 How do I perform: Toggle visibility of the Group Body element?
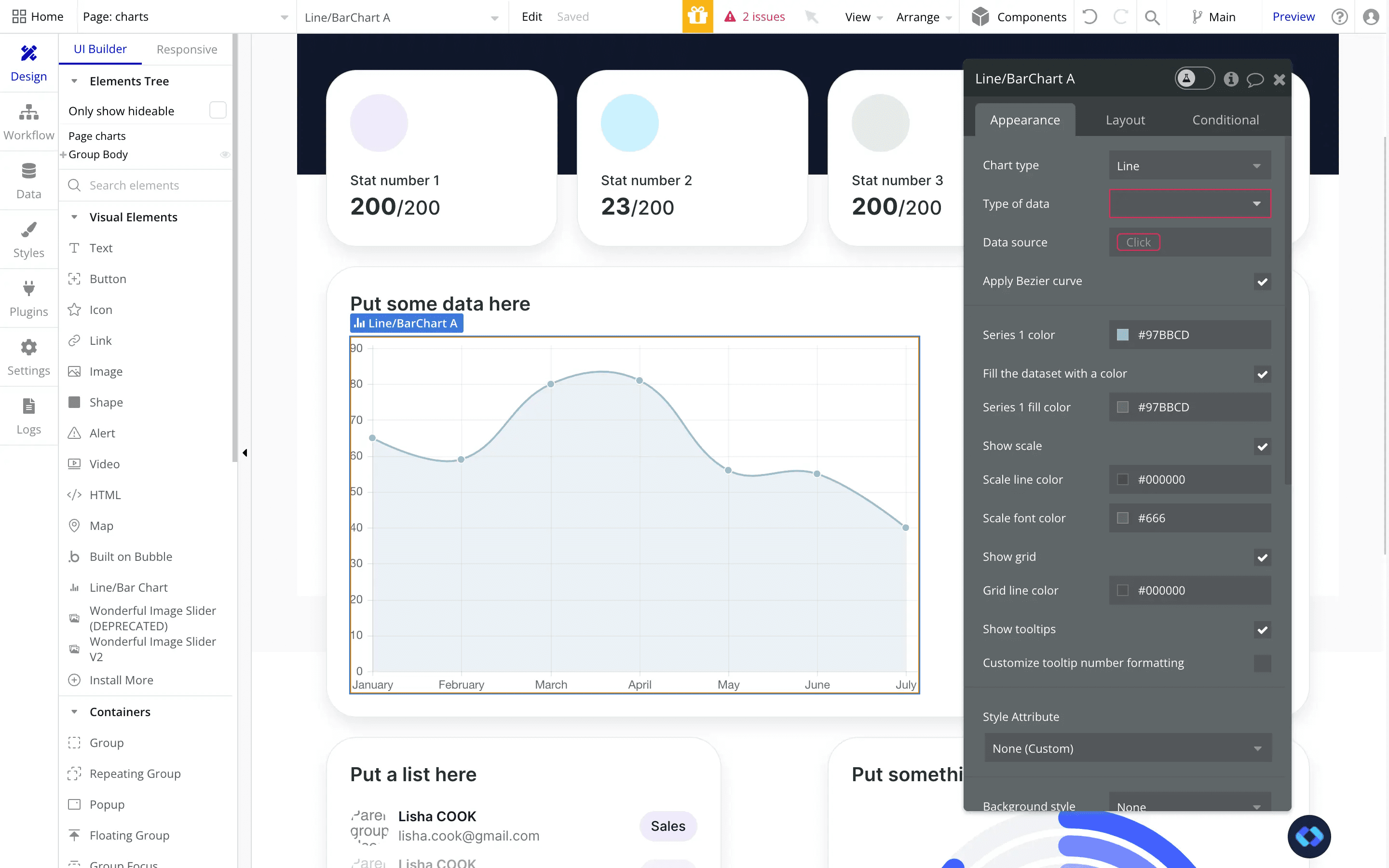(x=224, y=154)
